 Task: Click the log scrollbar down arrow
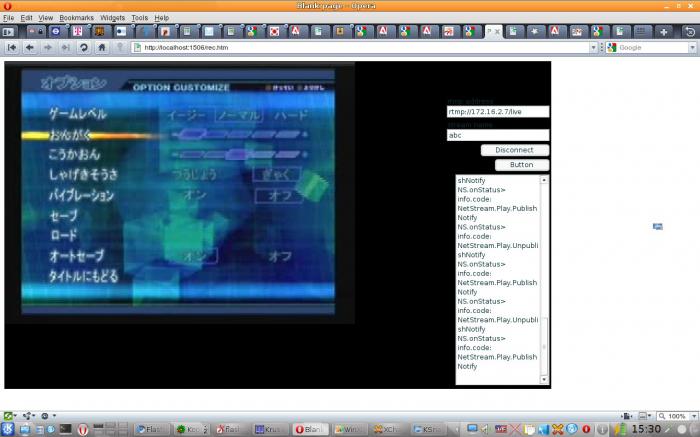544,380
